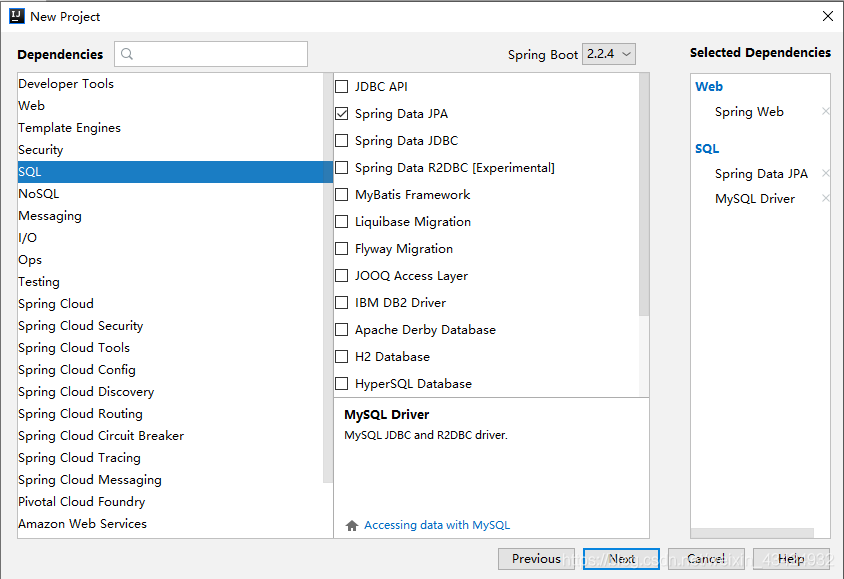Enable Spring Data R2DBC Experimental checkbox
Viewport: 844px width, 579px height.
[342, 168]
